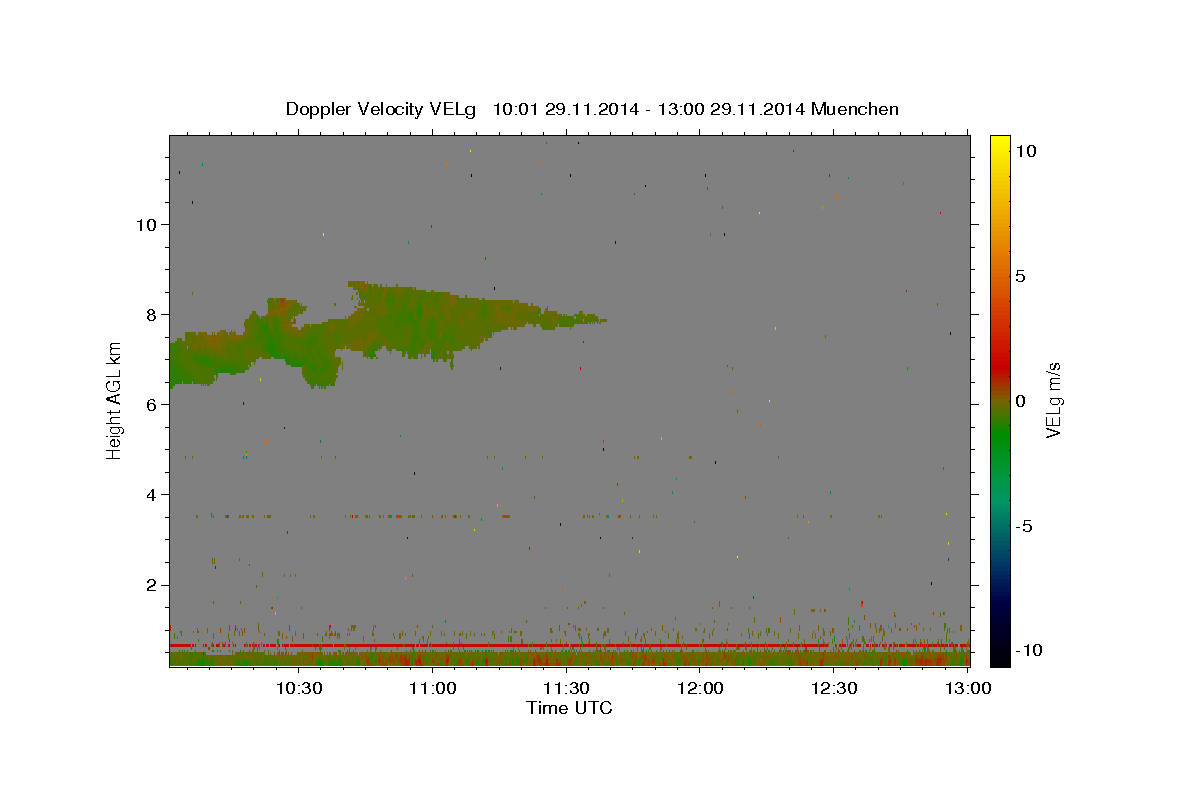Viewport: 1200px width, 800px height.
Task: Click the 'Time UTC' axis label
Action: coord(569,708)
